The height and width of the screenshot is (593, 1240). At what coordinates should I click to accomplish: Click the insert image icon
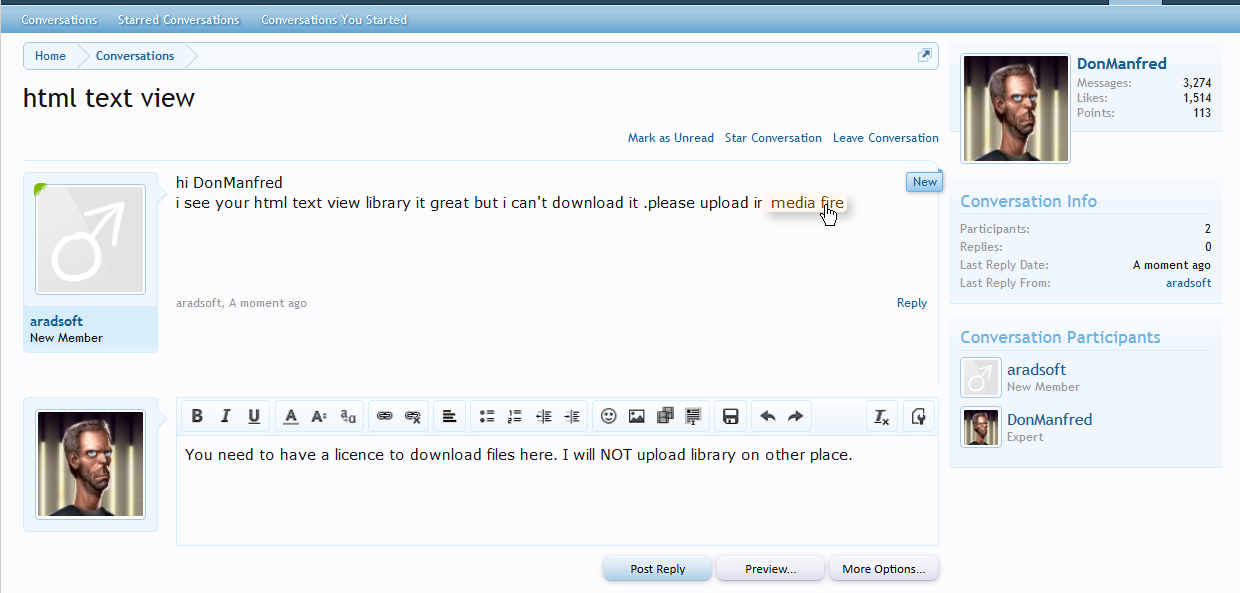click(x=636, y=416)
